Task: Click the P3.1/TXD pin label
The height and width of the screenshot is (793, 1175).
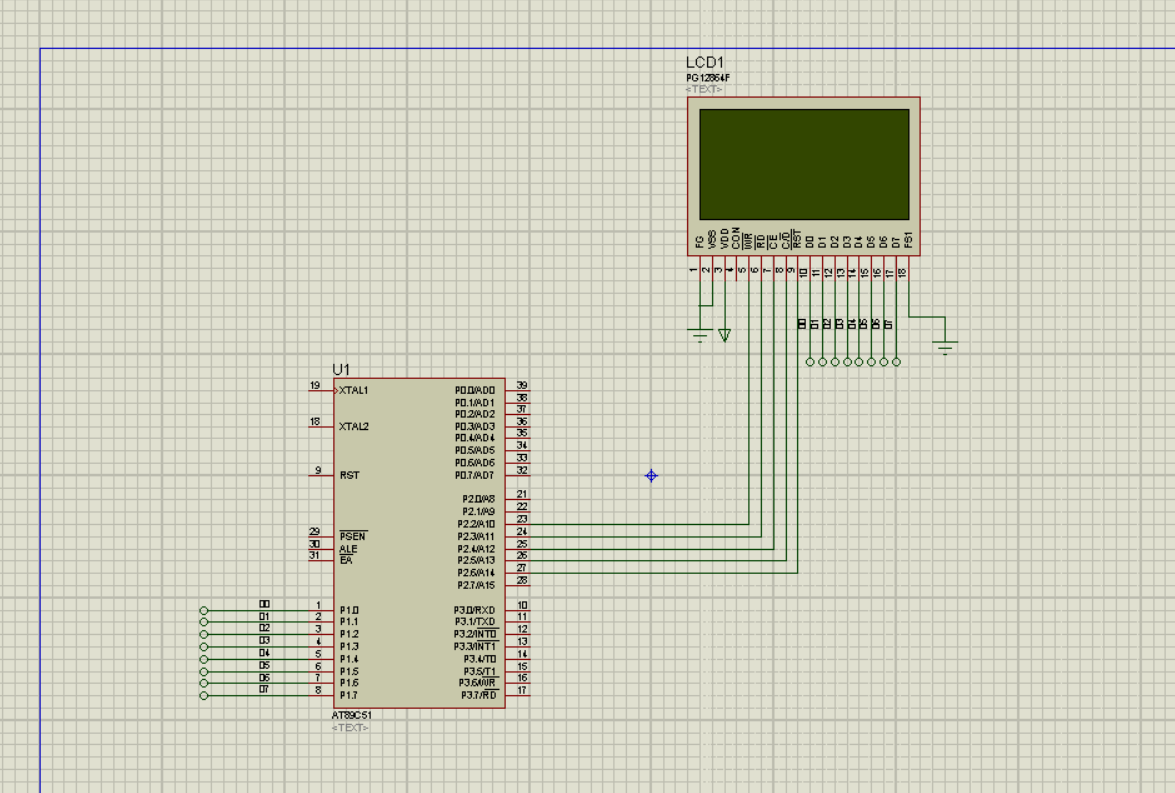Action: (475, 621)
